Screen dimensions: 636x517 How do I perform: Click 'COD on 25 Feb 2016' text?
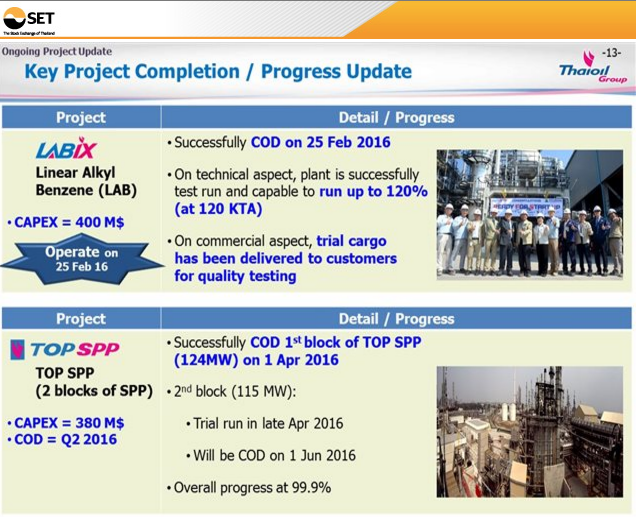coord(320,142)
